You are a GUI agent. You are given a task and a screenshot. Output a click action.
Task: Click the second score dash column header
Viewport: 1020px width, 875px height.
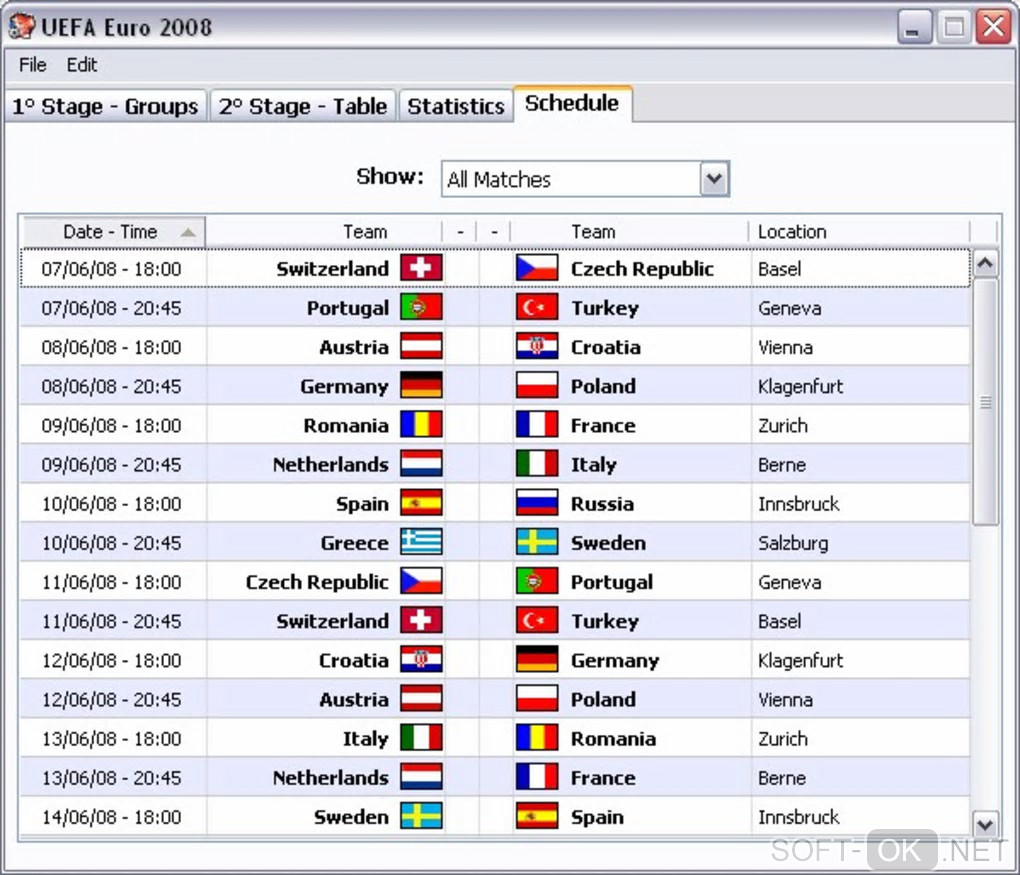pyautogui.click(x=494, y=232)
